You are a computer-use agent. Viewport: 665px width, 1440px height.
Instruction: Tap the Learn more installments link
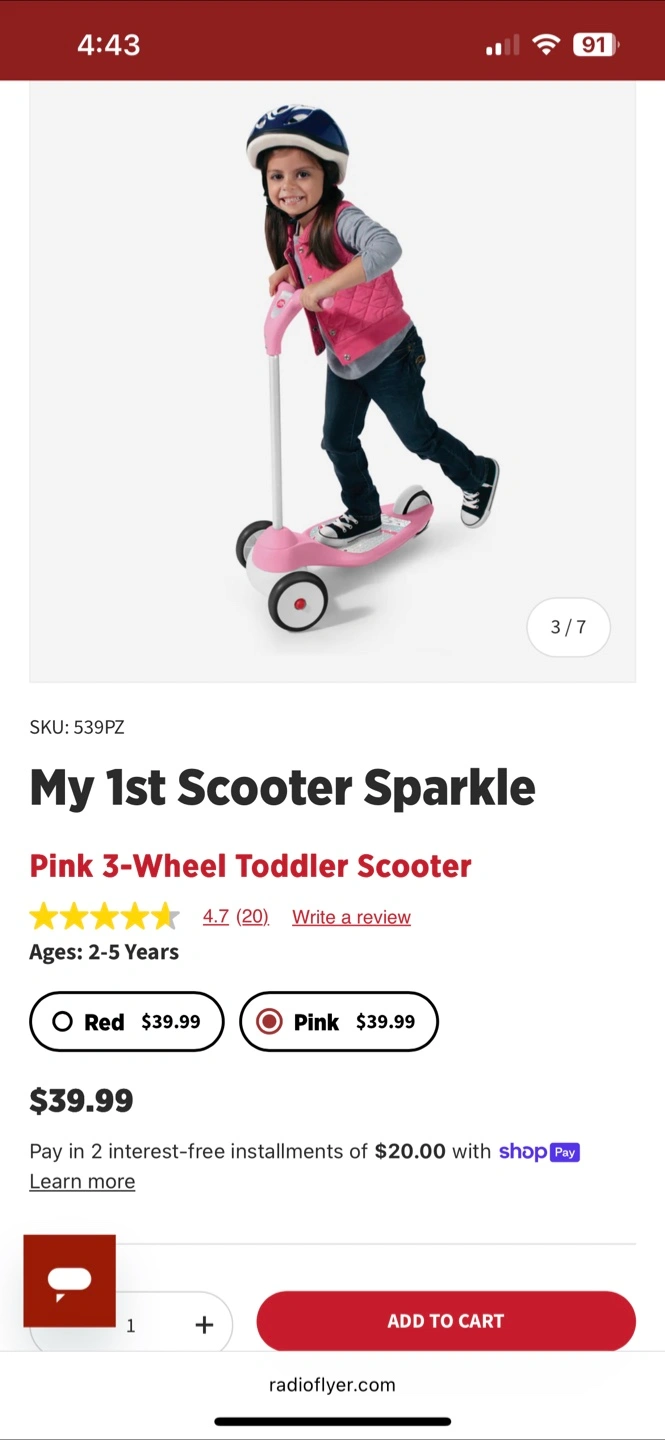point(82,1182)
